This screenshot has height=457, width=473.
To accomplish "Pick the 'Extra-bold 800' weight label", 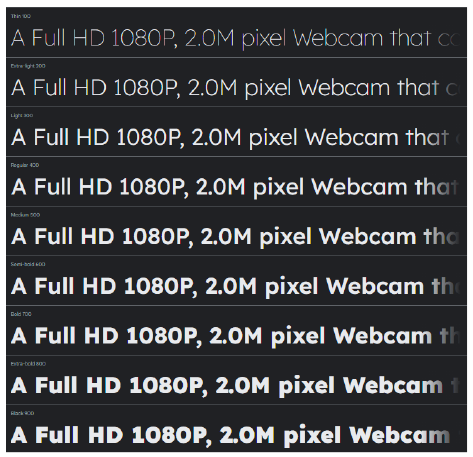I will [28, 364].
